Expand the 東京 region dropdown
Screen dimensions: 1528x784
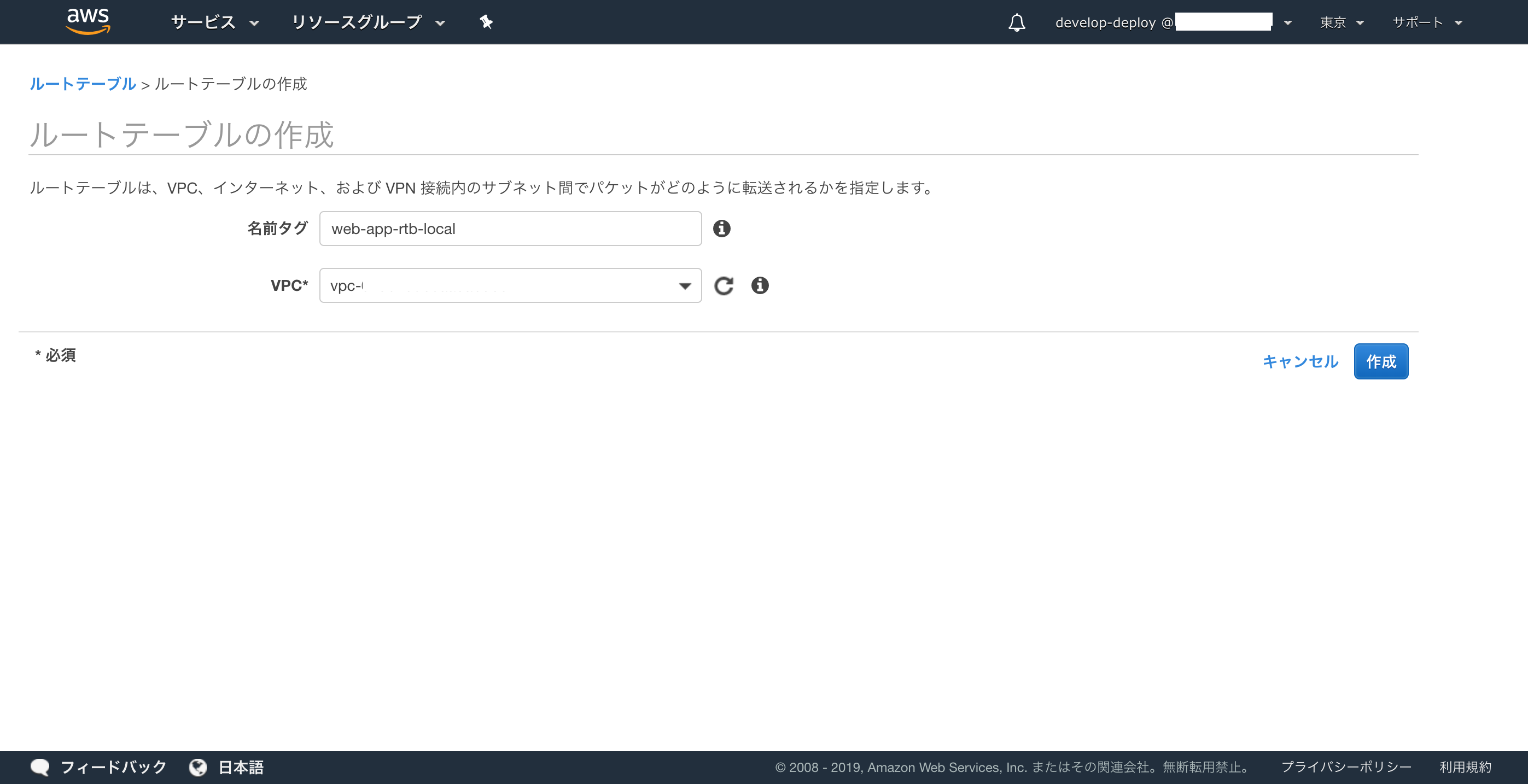point(1341,22)
